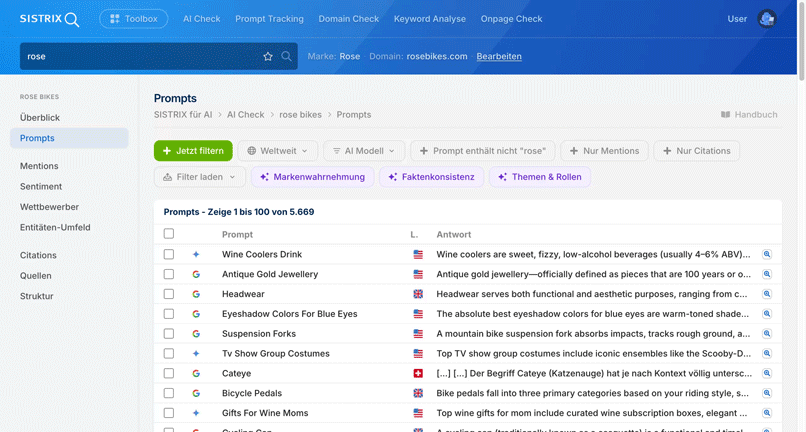Click the Gemini icon on Gifts For Wine Moms row
Viewport: 806px width, 432px height.
[x=196, y=413]
